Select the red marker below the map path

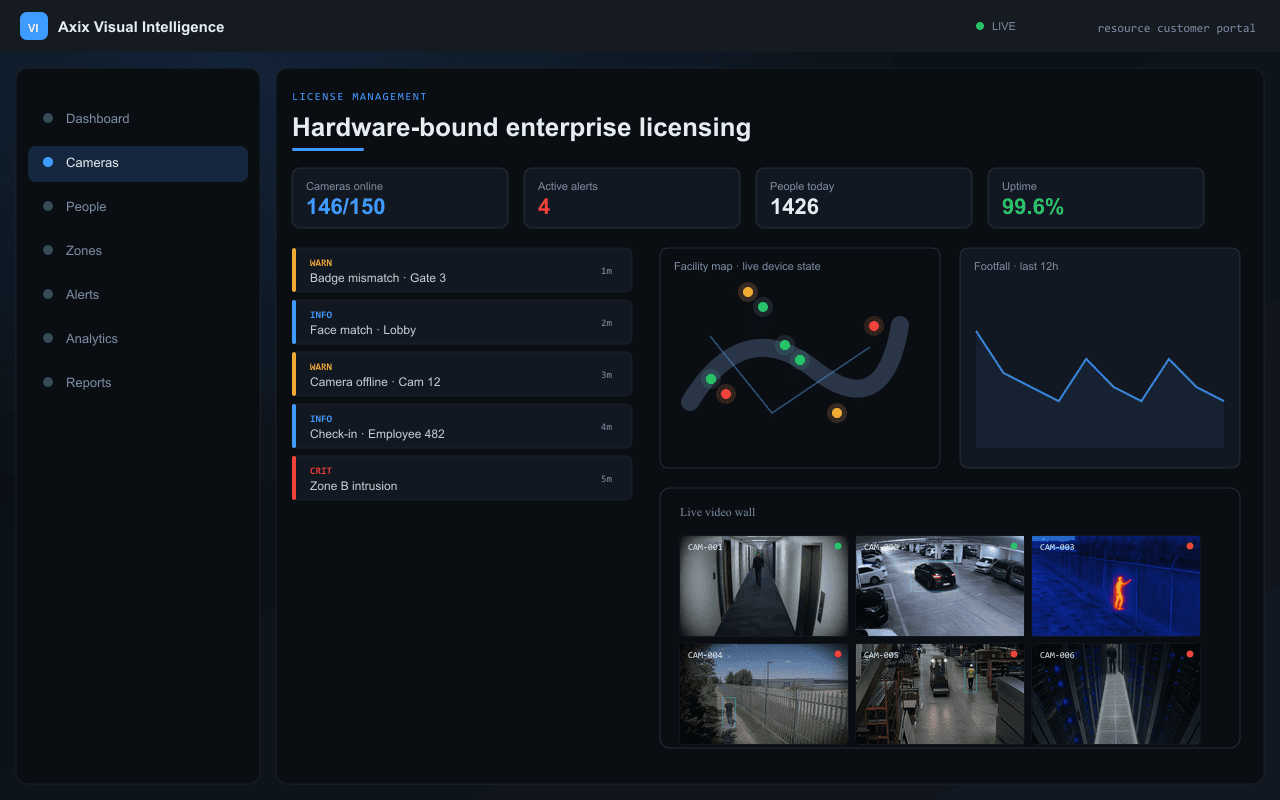pyautogui.click(x=726, y=394)
